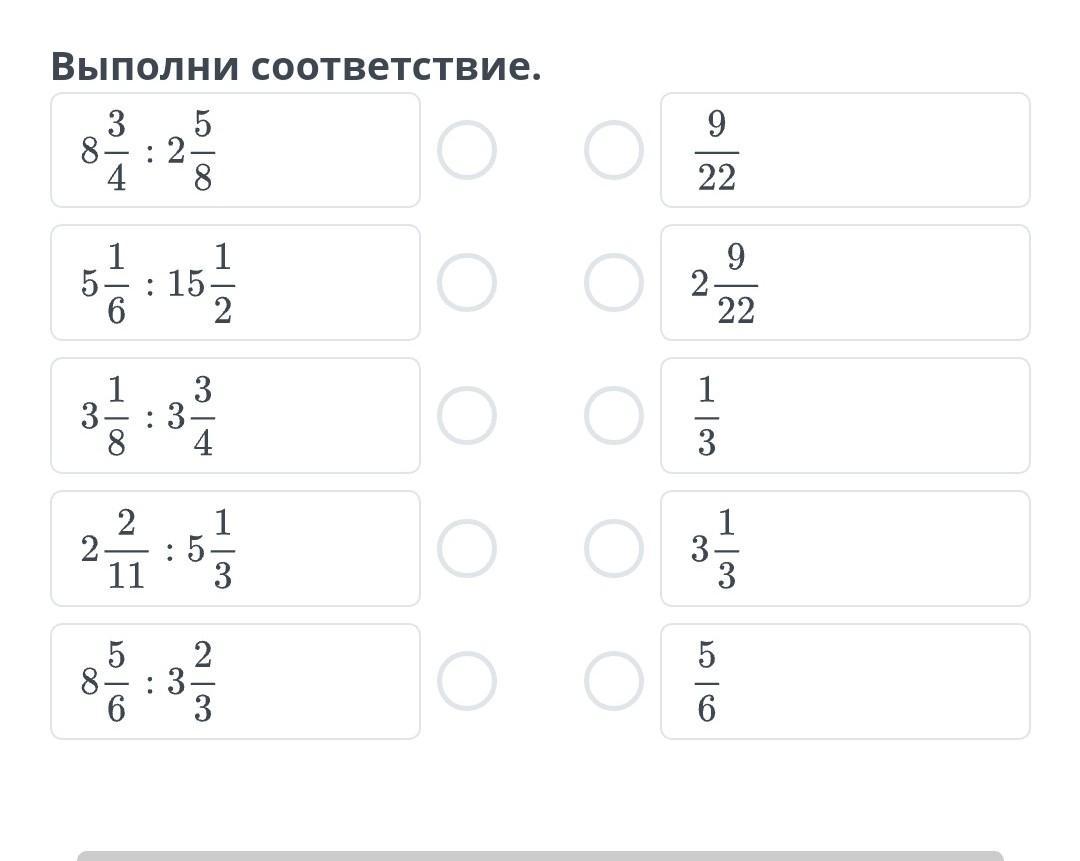Viewport: 1080px width, 861px height.
Task: Click the answer card showing 3 1/3
Action: pyautogui.click(x=845, y=548)
